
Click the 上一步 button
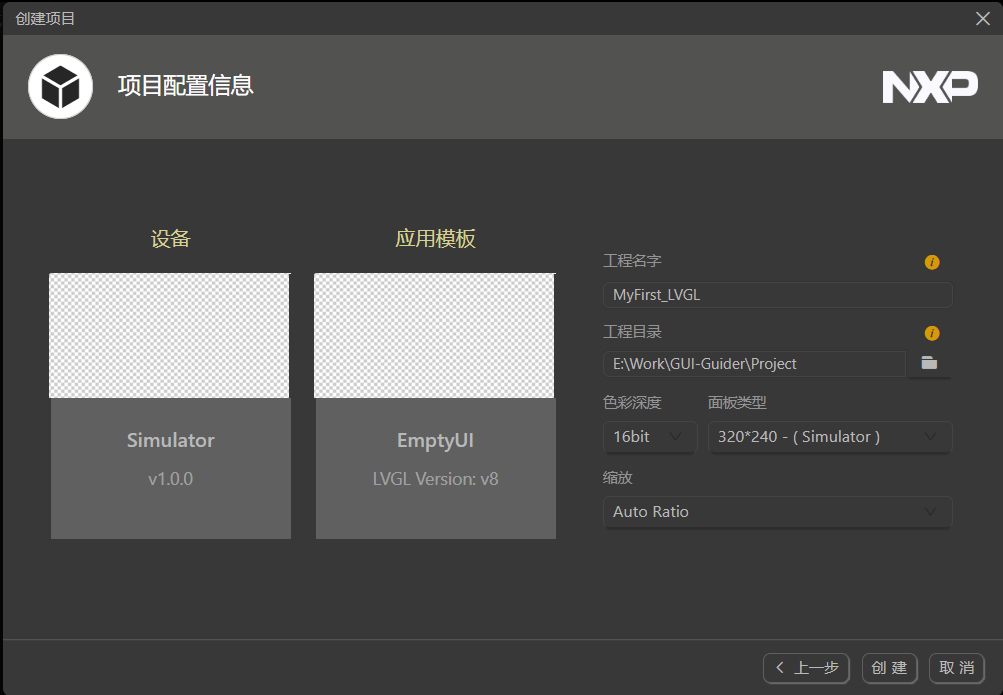[805, 668]
